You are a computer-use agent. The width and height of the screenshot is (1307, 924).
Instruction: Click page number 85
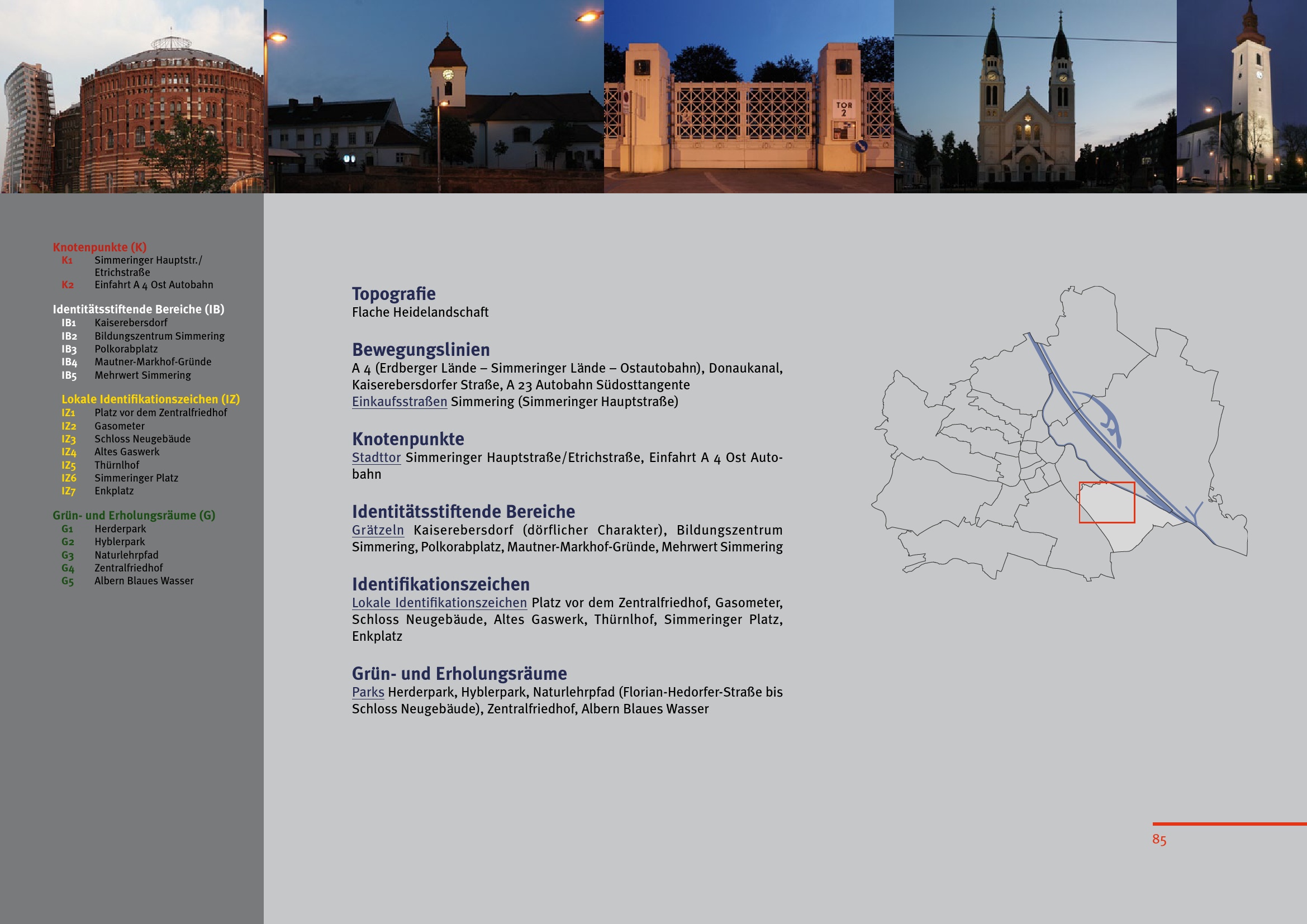tap(1158, 840)
